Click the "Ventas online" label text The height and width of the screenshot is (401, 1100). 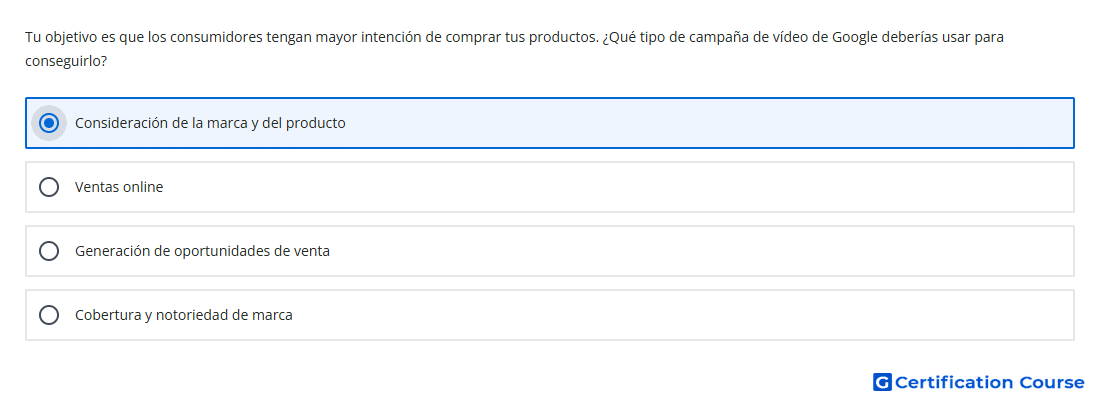point(119,187)
